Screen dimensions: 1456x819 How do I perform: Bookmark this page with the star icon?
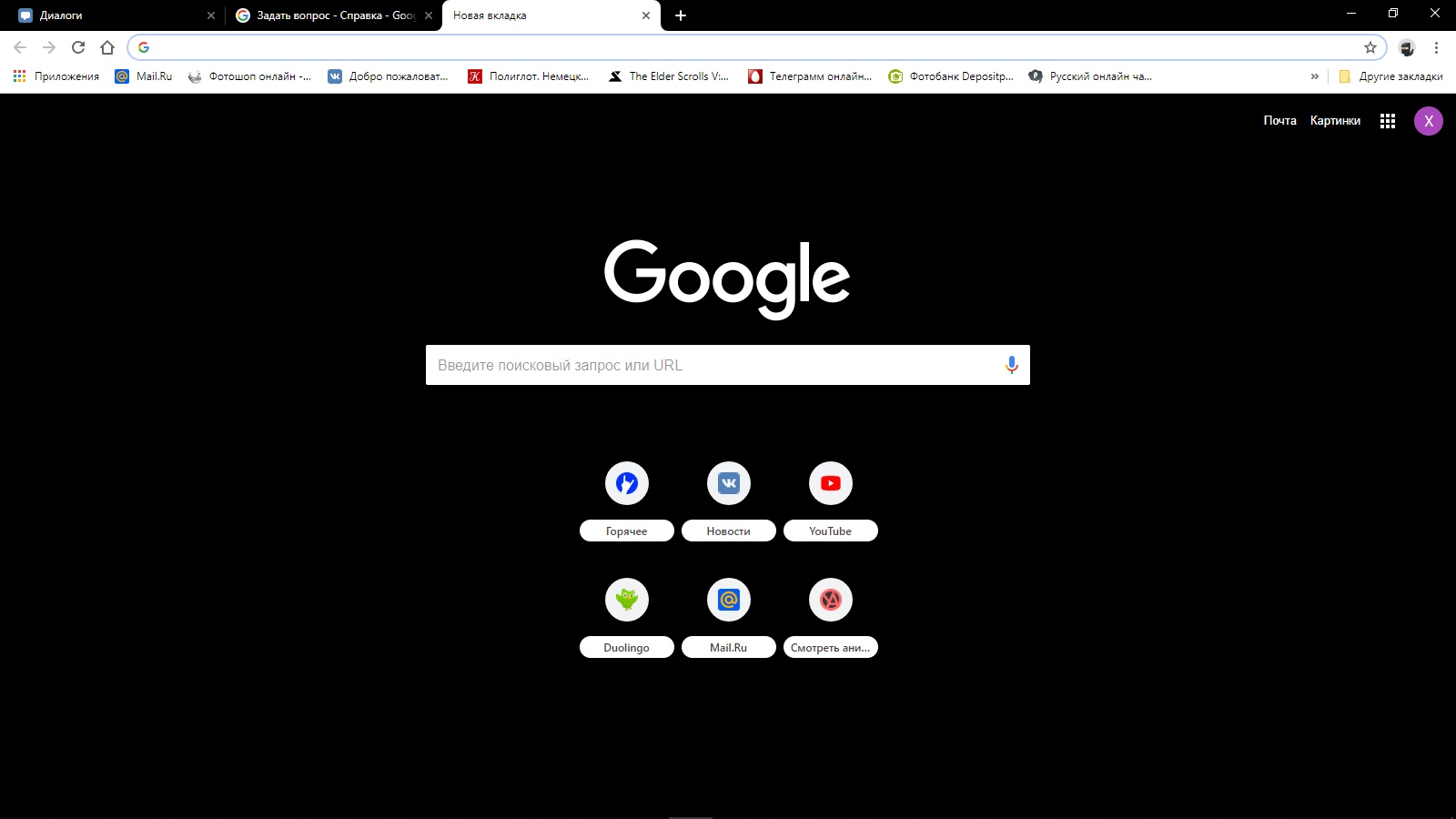pos(1370,47)
